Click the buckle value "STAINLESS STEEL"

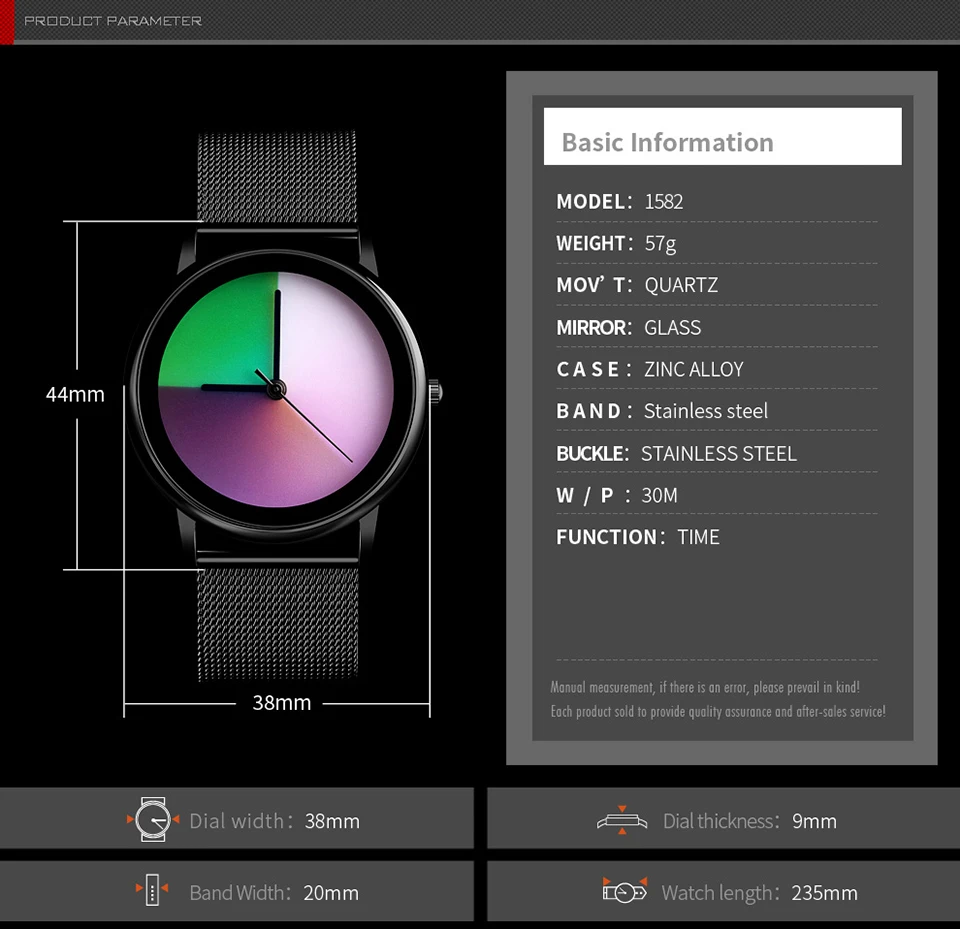(x=719, y=454)
